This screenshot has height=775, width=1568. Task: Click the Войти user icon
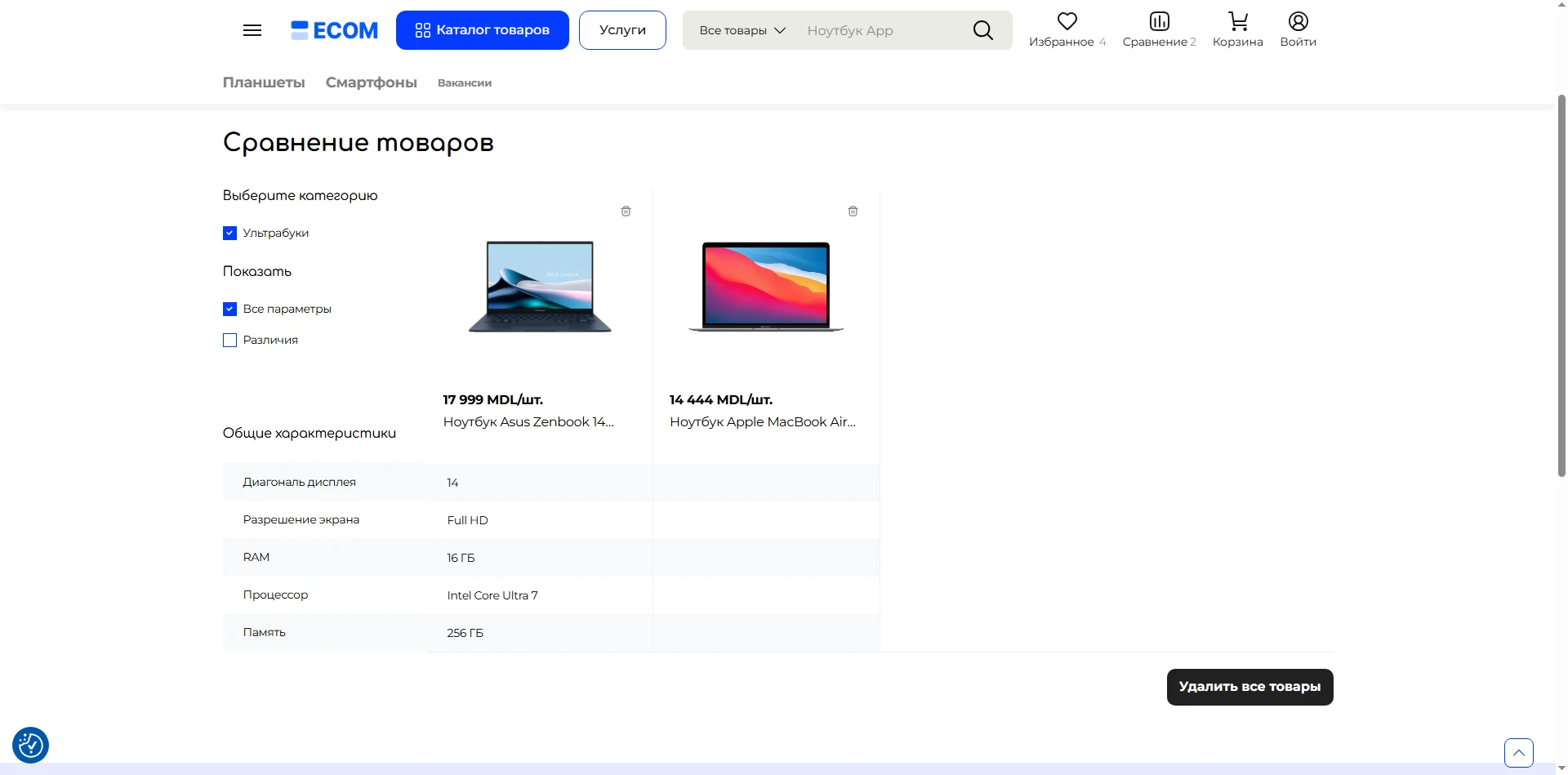tap(1298, 21)
